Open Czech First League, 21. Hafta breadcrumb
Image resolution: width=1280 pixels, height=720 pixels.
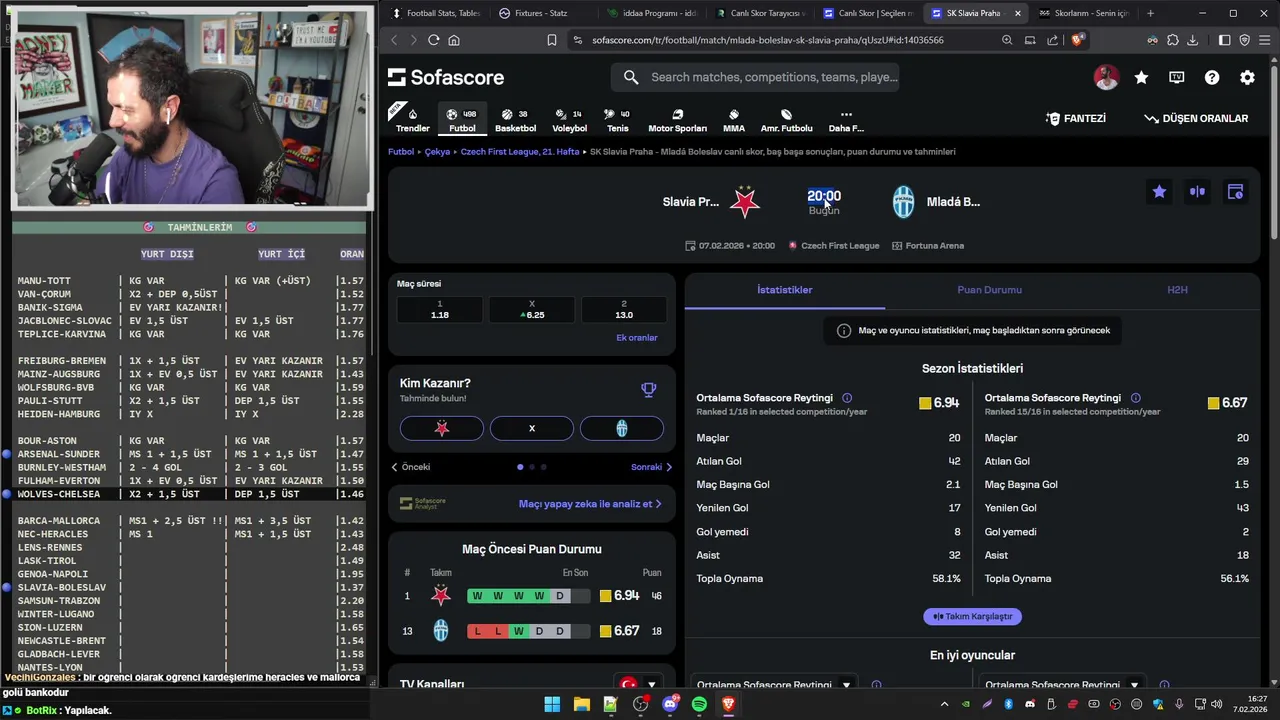pos(520,152)
